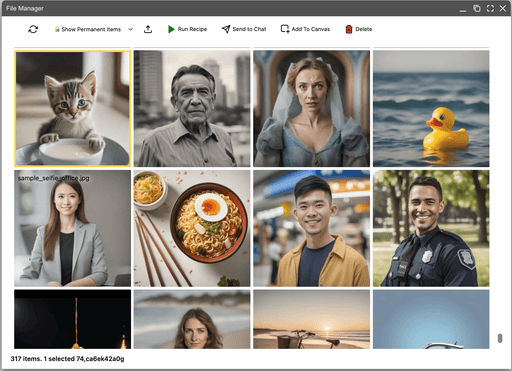Click the File Manager window title
The image size is (512, 371).
pos(25,8)
